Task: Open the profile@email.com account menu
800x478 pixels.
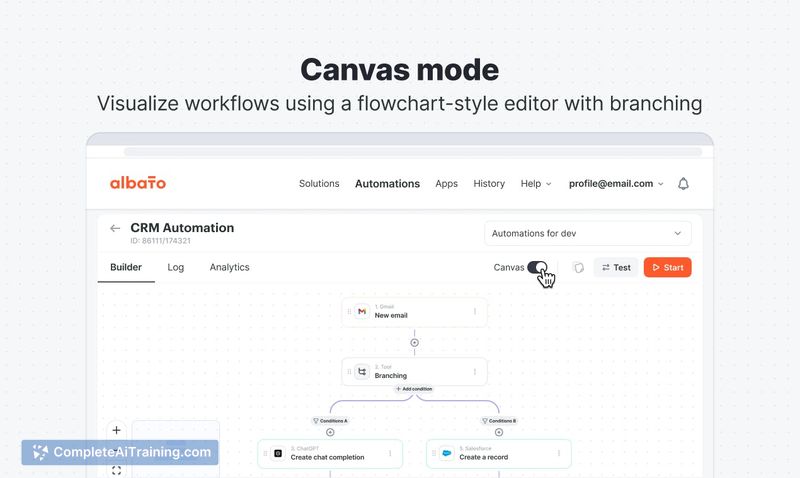Action: 616,184
